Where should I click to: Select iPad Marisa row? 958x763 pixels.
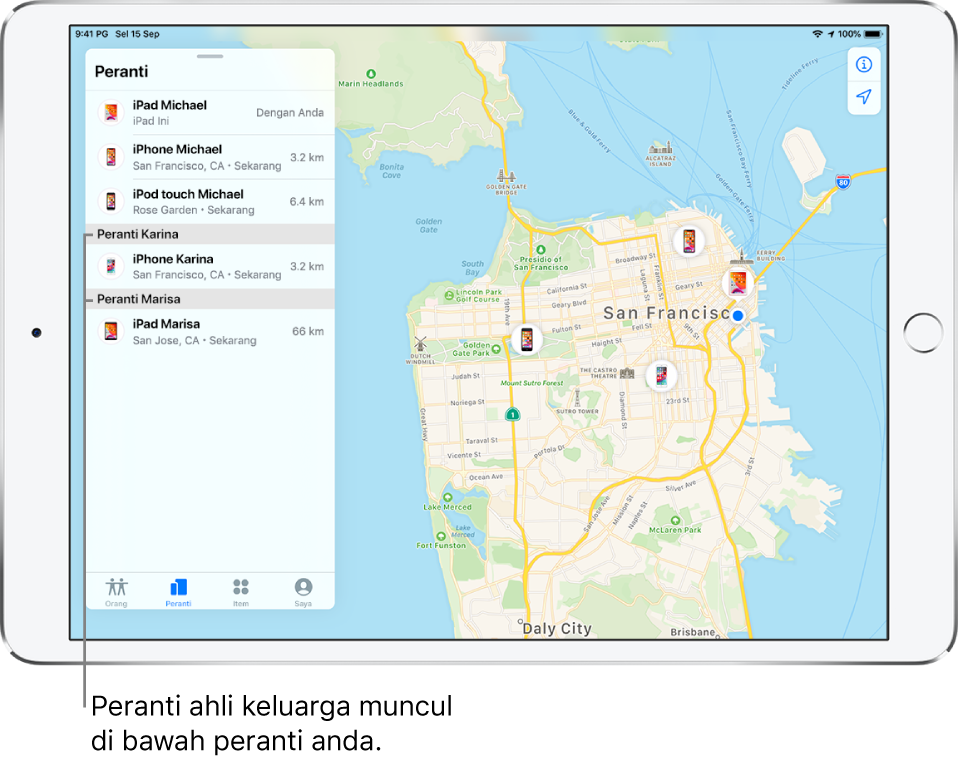click(x=210, y=332)
